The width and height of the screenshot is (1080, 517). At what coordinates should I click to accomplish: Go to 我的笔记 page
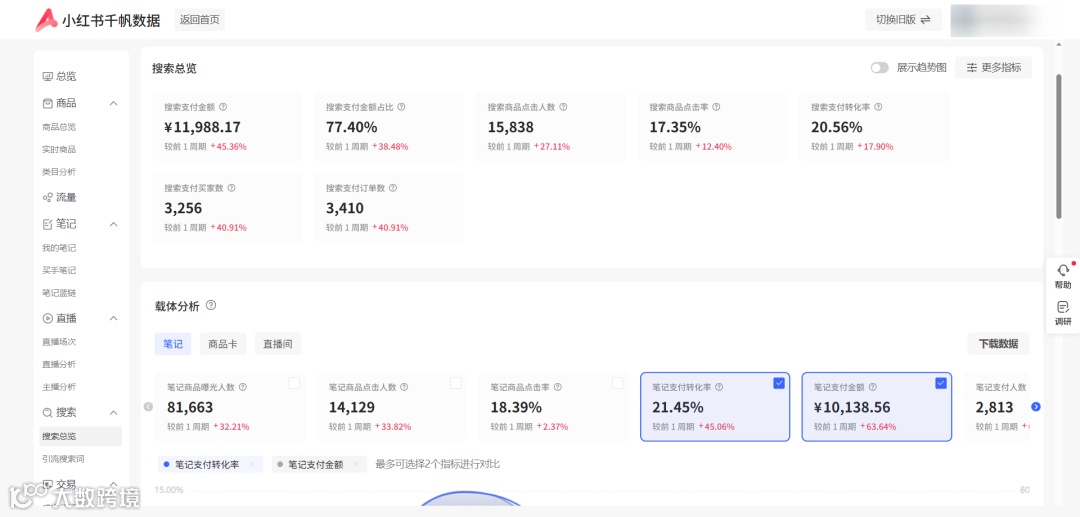pos(59,248)
